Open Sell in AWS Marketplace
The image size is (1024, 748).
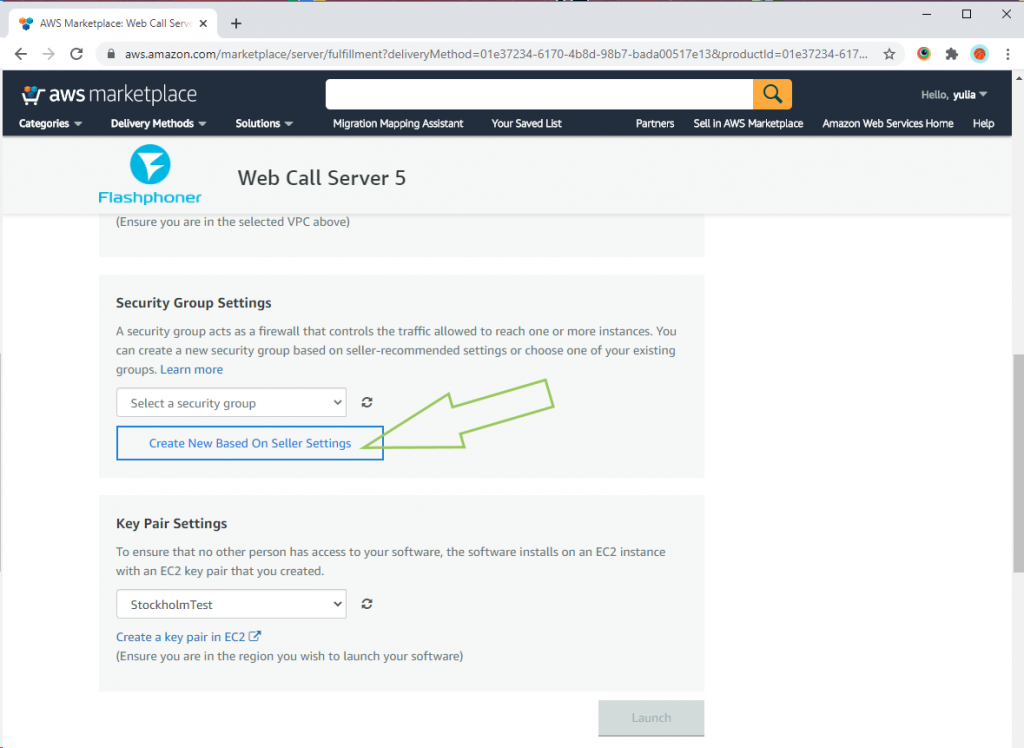click(748, 123)
